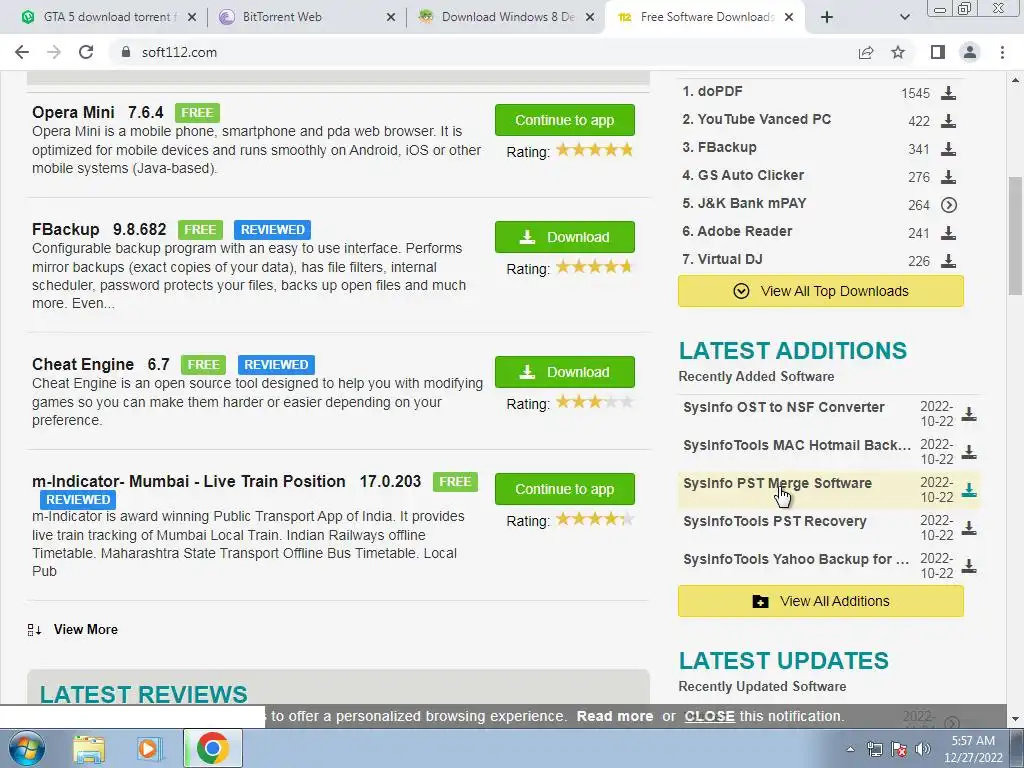
Task: Click the download icon next to YouTube Vanced PC
Action: coord(948,121)
